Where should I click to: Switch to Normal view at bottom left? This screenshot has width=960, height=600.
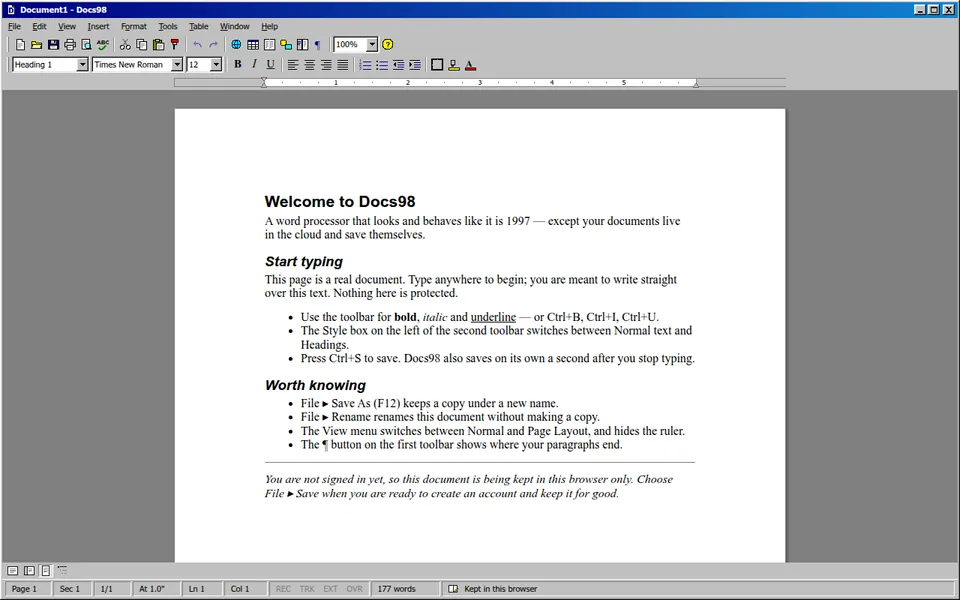(x=12, y=571)
